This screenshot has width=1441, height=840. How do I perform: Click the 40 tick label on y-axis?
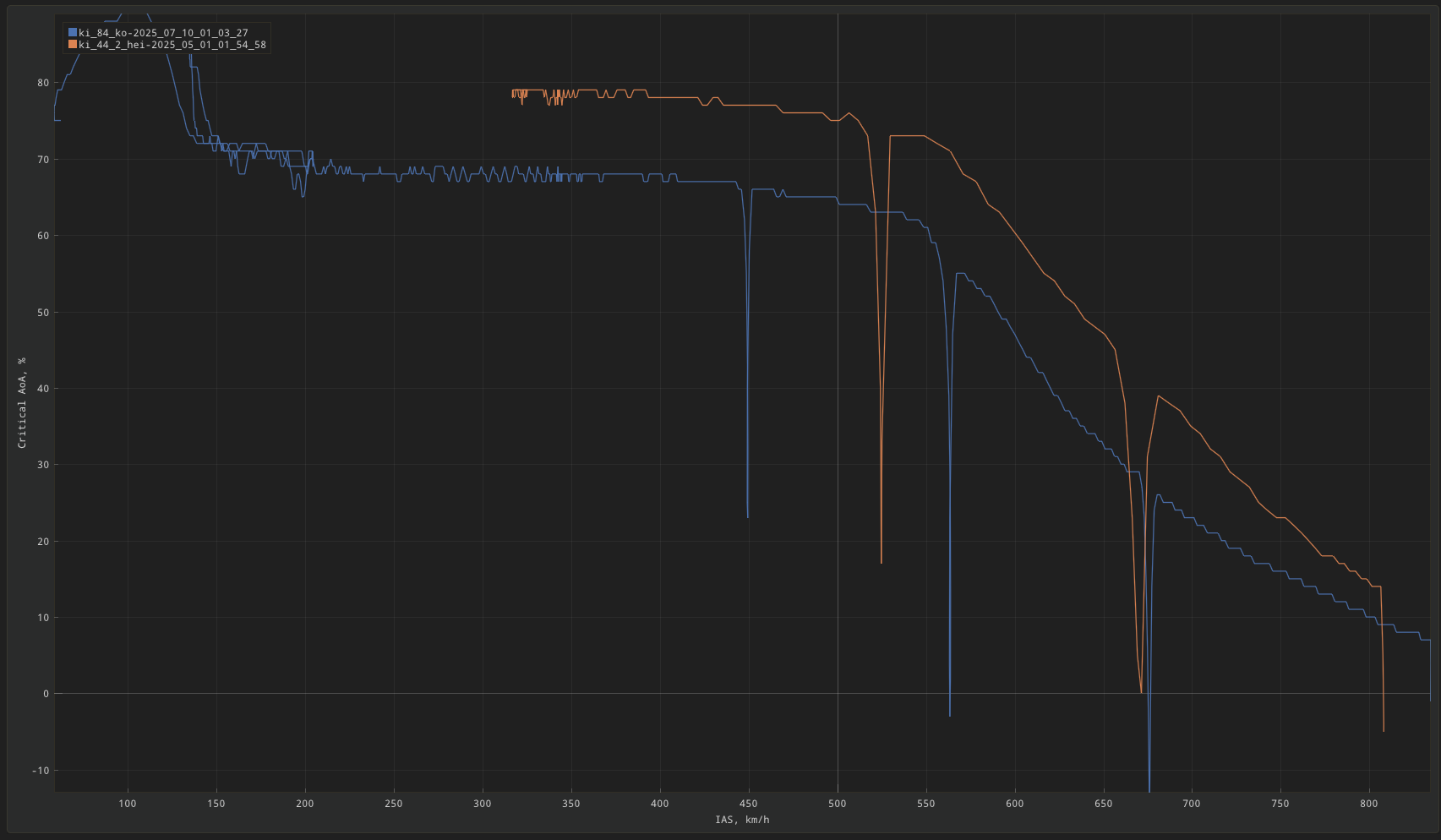[43, 389]
